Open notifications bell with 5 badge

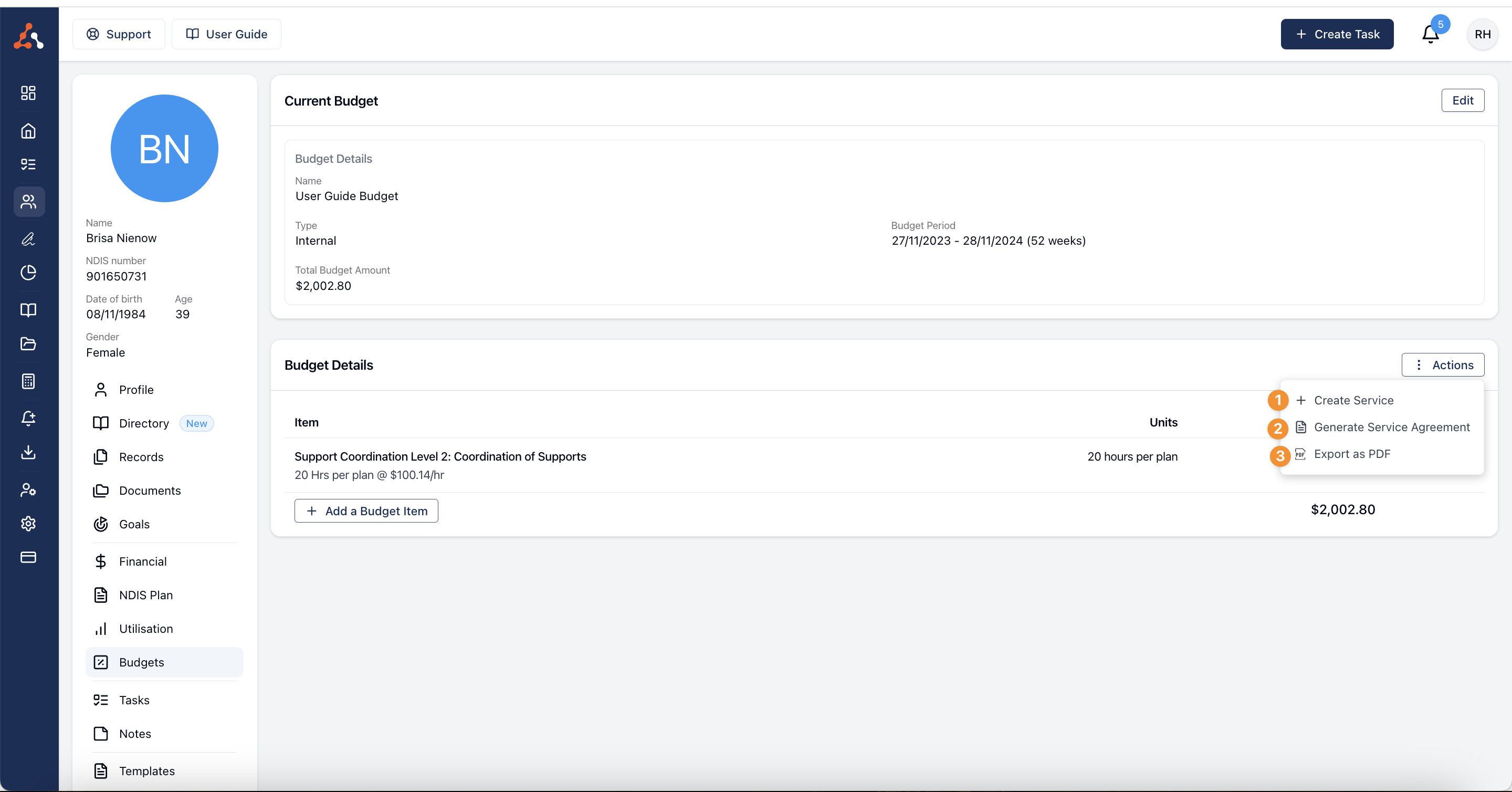[x=1431, y=34]
